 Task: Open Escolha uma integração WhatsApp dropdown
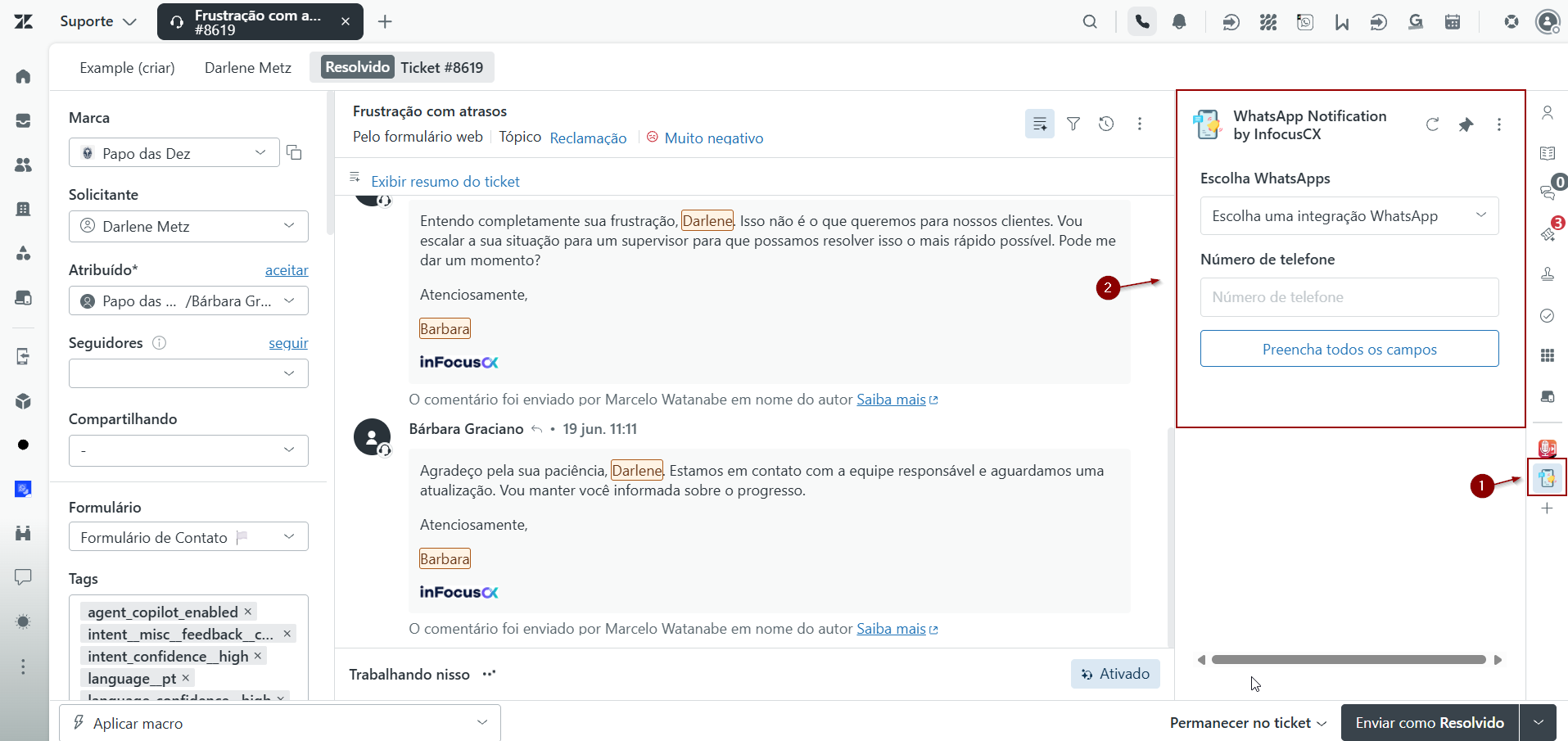point(1349,216)
